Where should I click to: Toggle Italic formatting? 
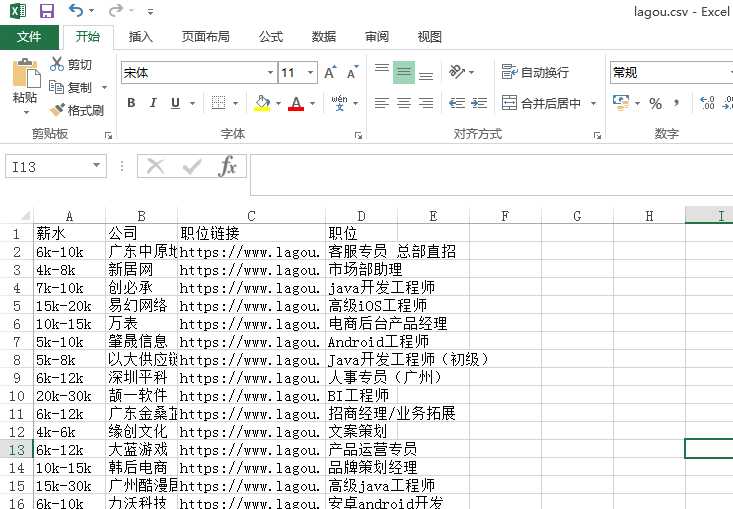(x=153, y=103)
